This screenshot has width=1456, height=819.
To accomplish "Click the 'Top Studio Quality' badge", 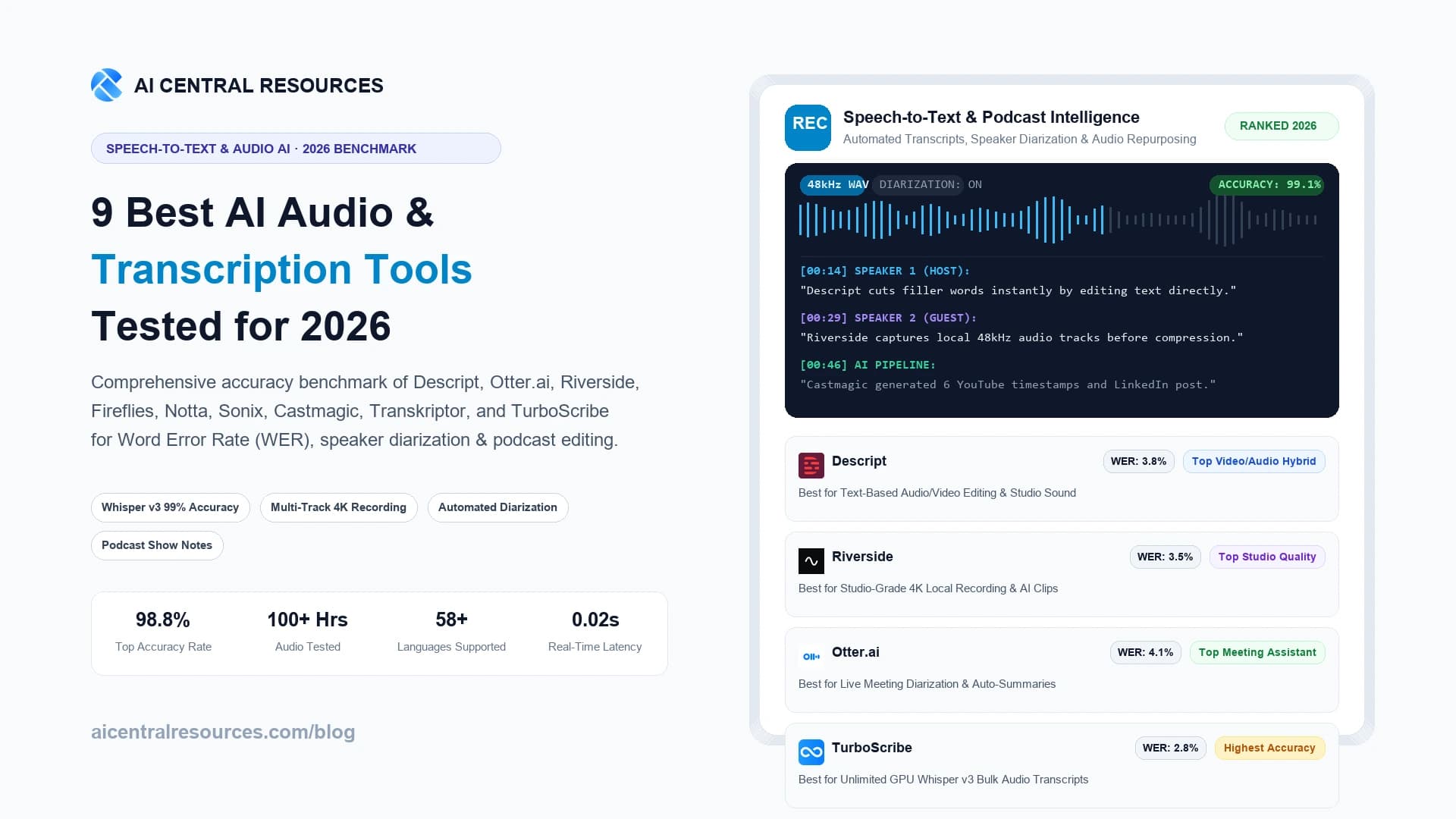I will (1266, 557).
